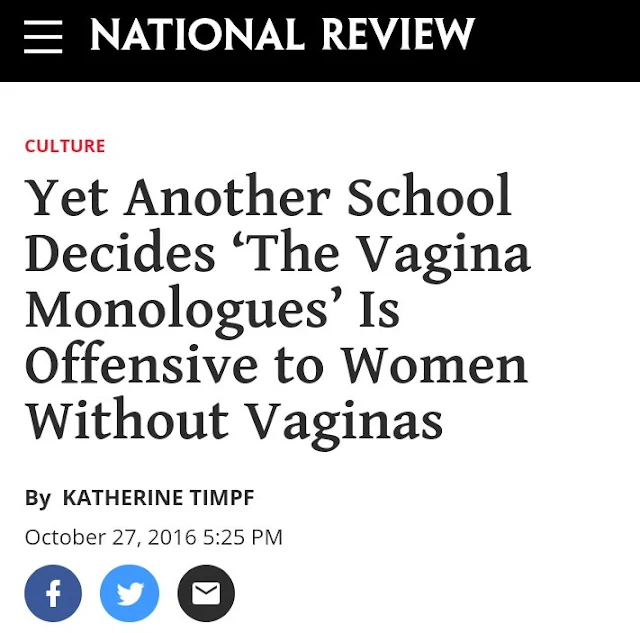
Task: Click the word "By" in the byline
Action: (x=37, y=497)
